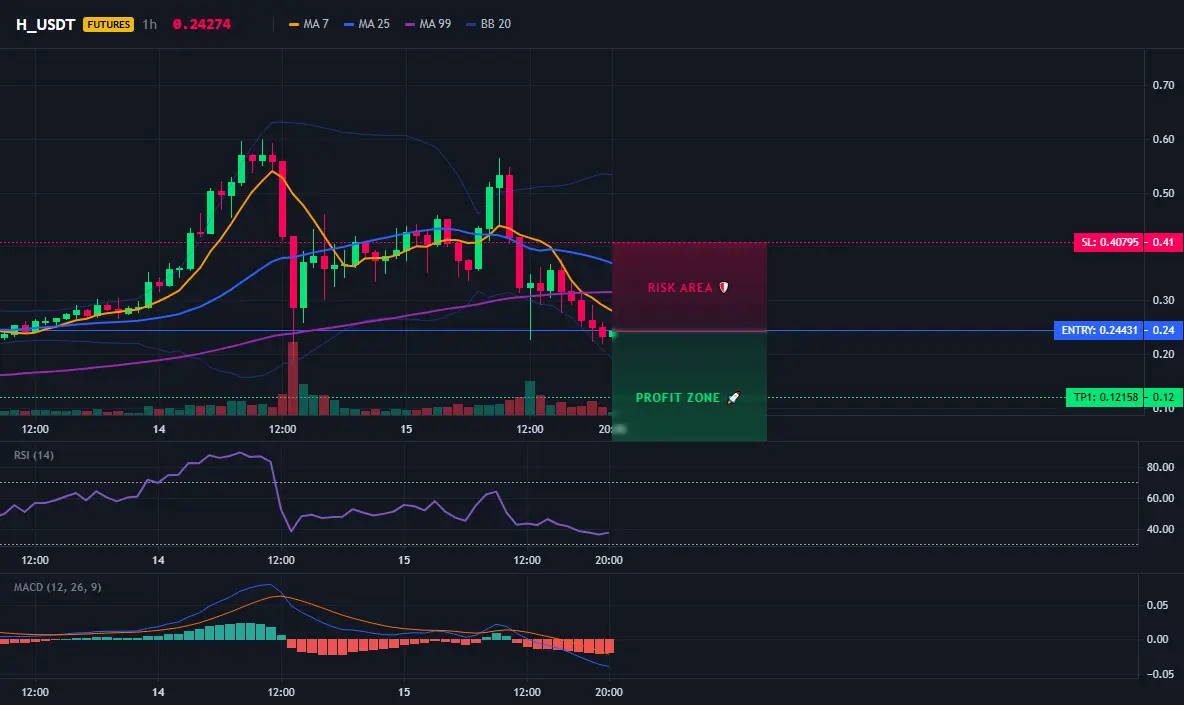Screen dimensions: 1184x705
Task: Toggle the MA 99 legend entry
Action: click(x=428, y=24)
